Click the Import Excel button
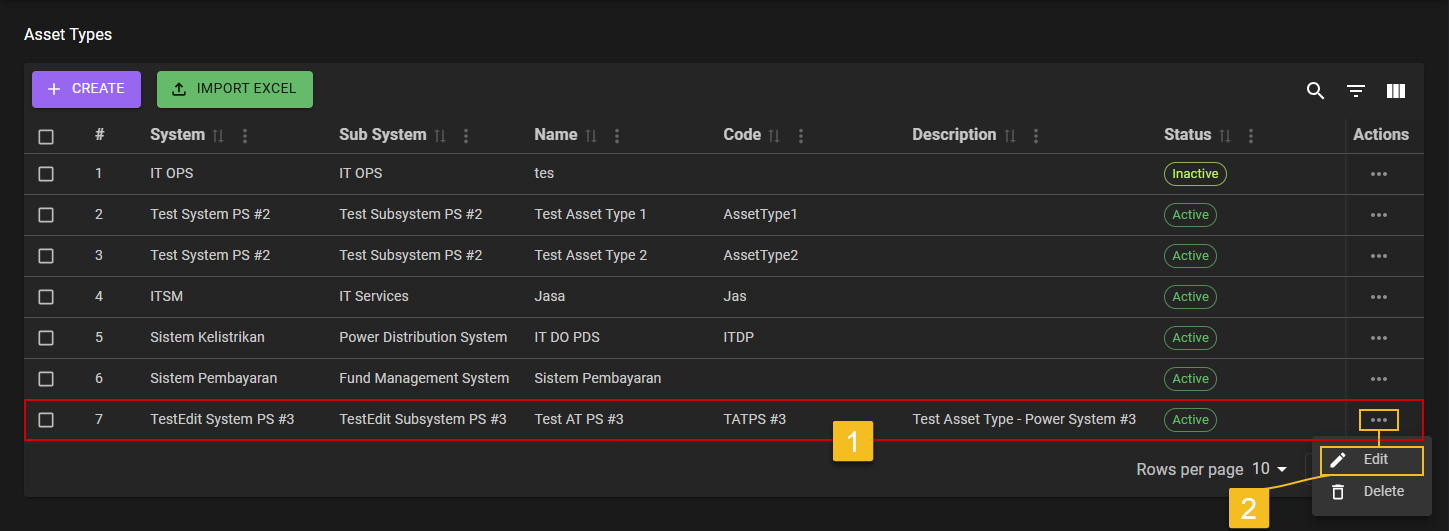 (234, 89)
